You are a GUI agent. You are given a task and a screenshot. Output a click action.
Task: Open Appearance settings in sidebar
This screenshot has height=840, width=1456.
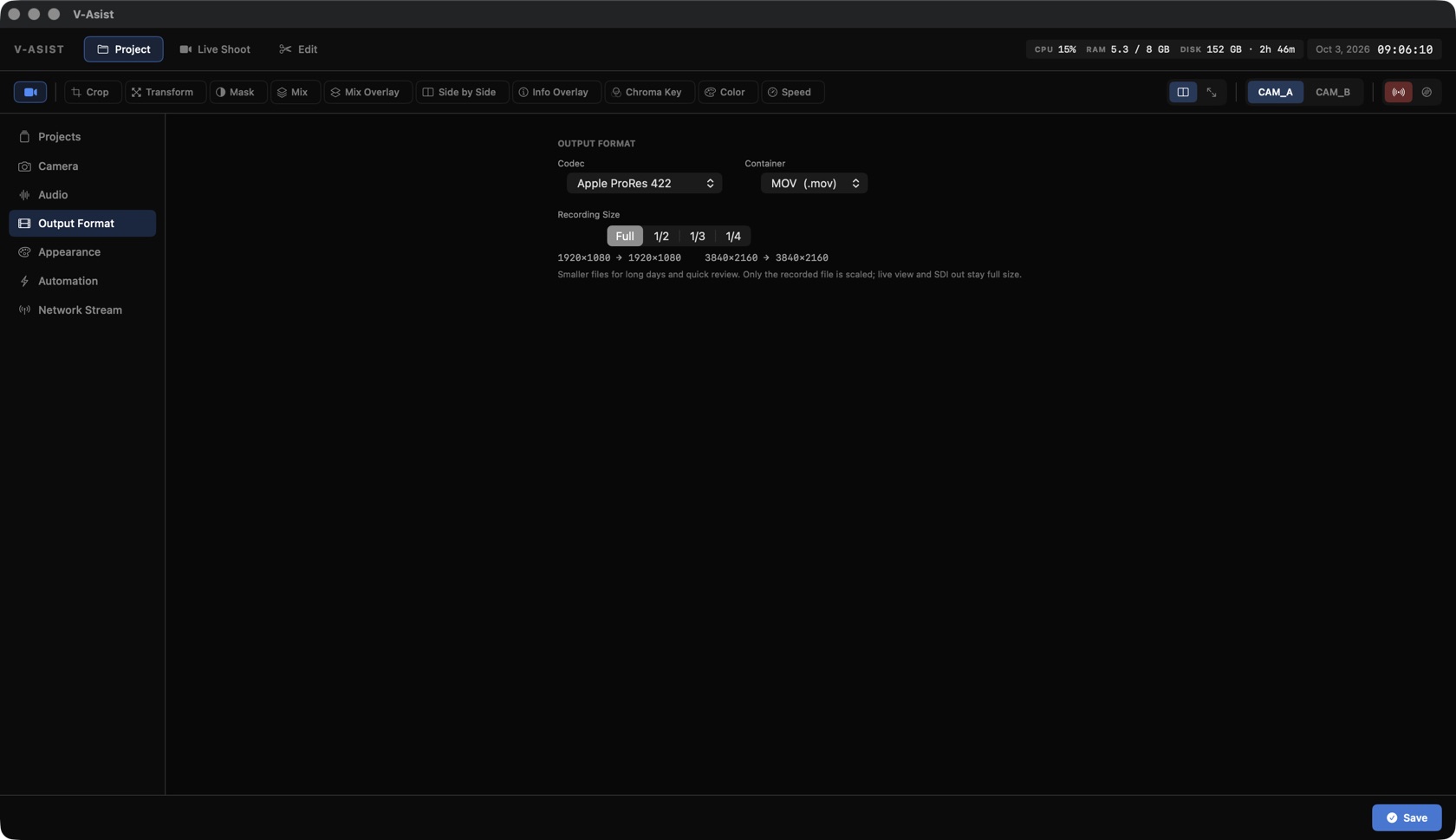pyautogui.click(x=82, y=252)
